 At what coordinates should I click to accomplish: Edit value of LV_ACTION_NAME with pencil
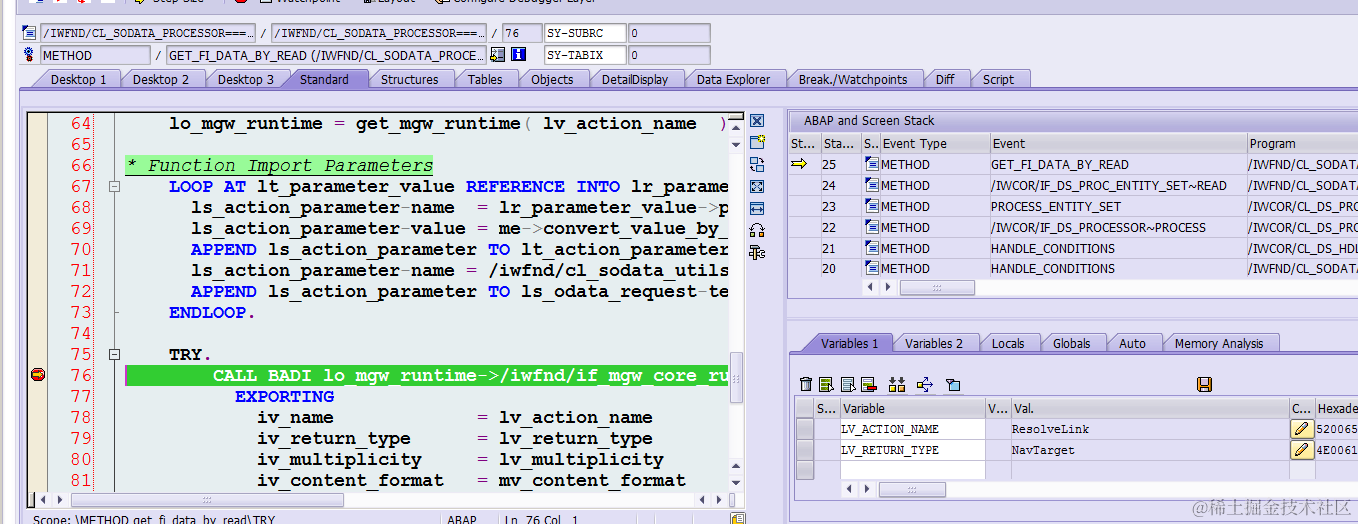(1301, 429)
